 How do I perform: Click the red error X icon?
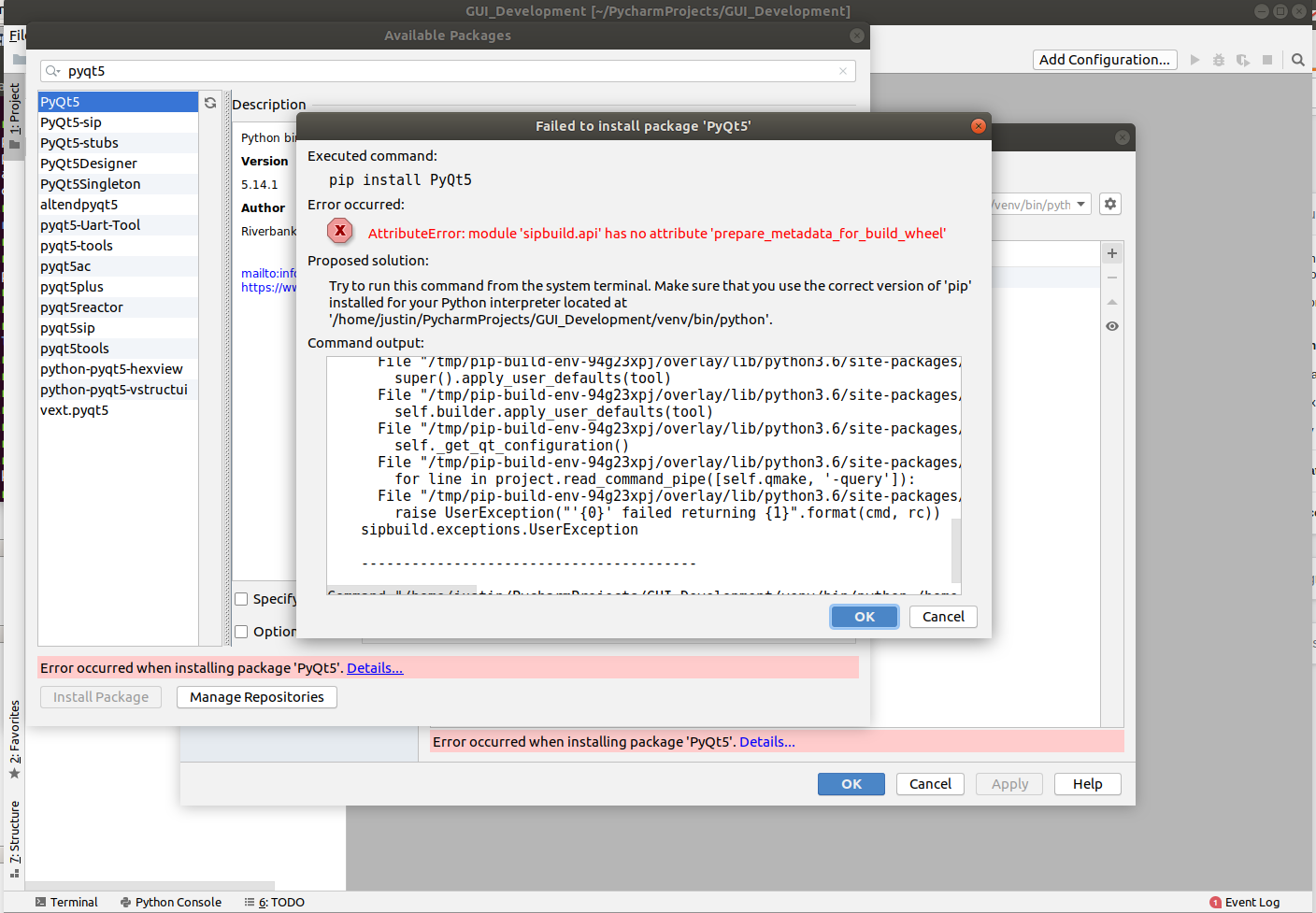[340, 231]
